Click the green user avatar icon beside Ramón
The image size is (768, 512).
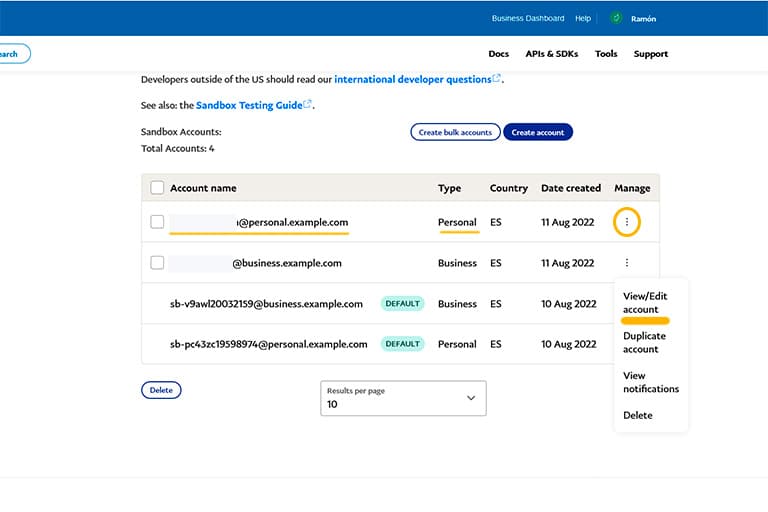pos(616,18)
